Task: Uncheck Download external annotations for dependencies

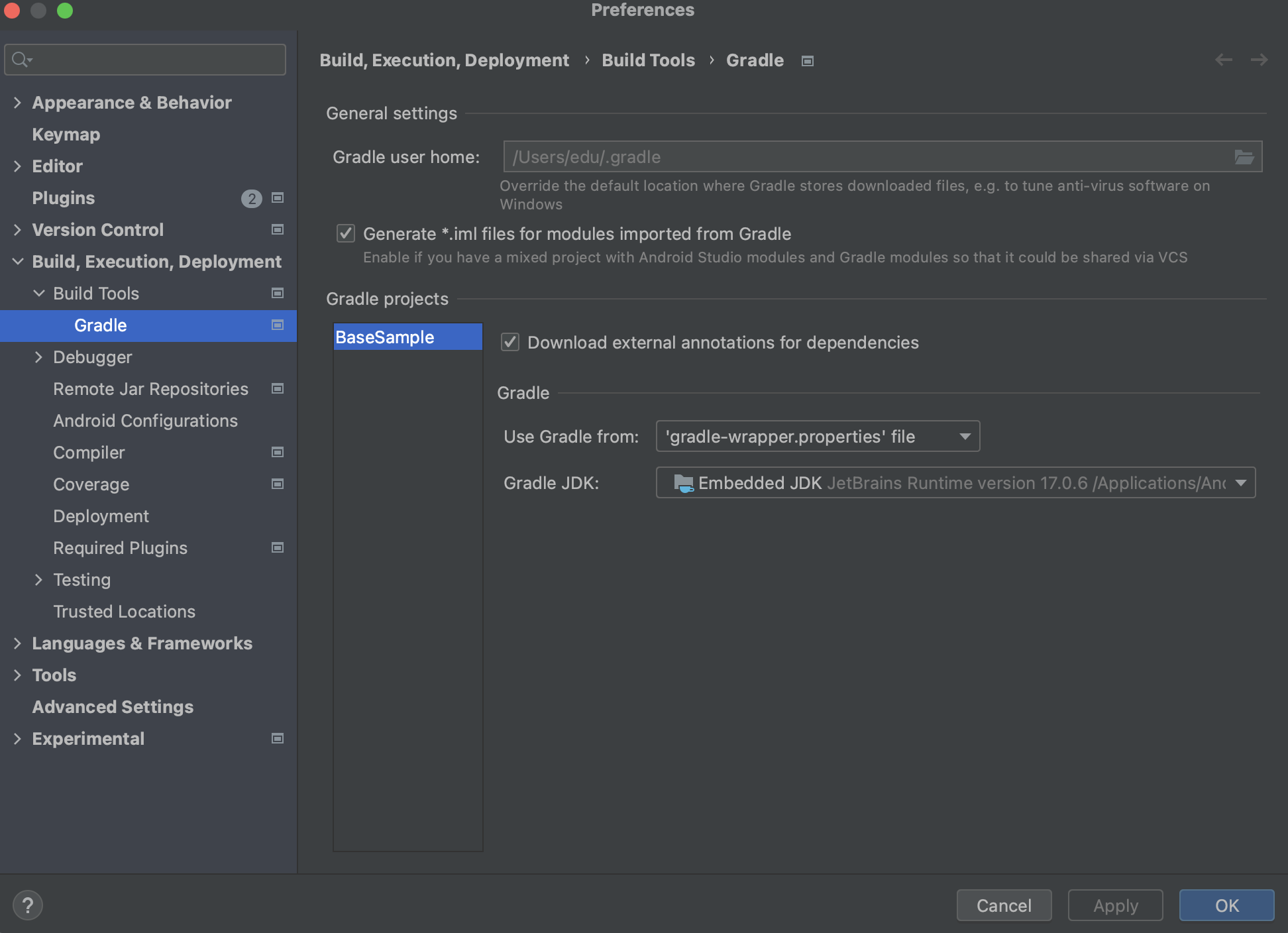Action: click(x=510, y=342)
